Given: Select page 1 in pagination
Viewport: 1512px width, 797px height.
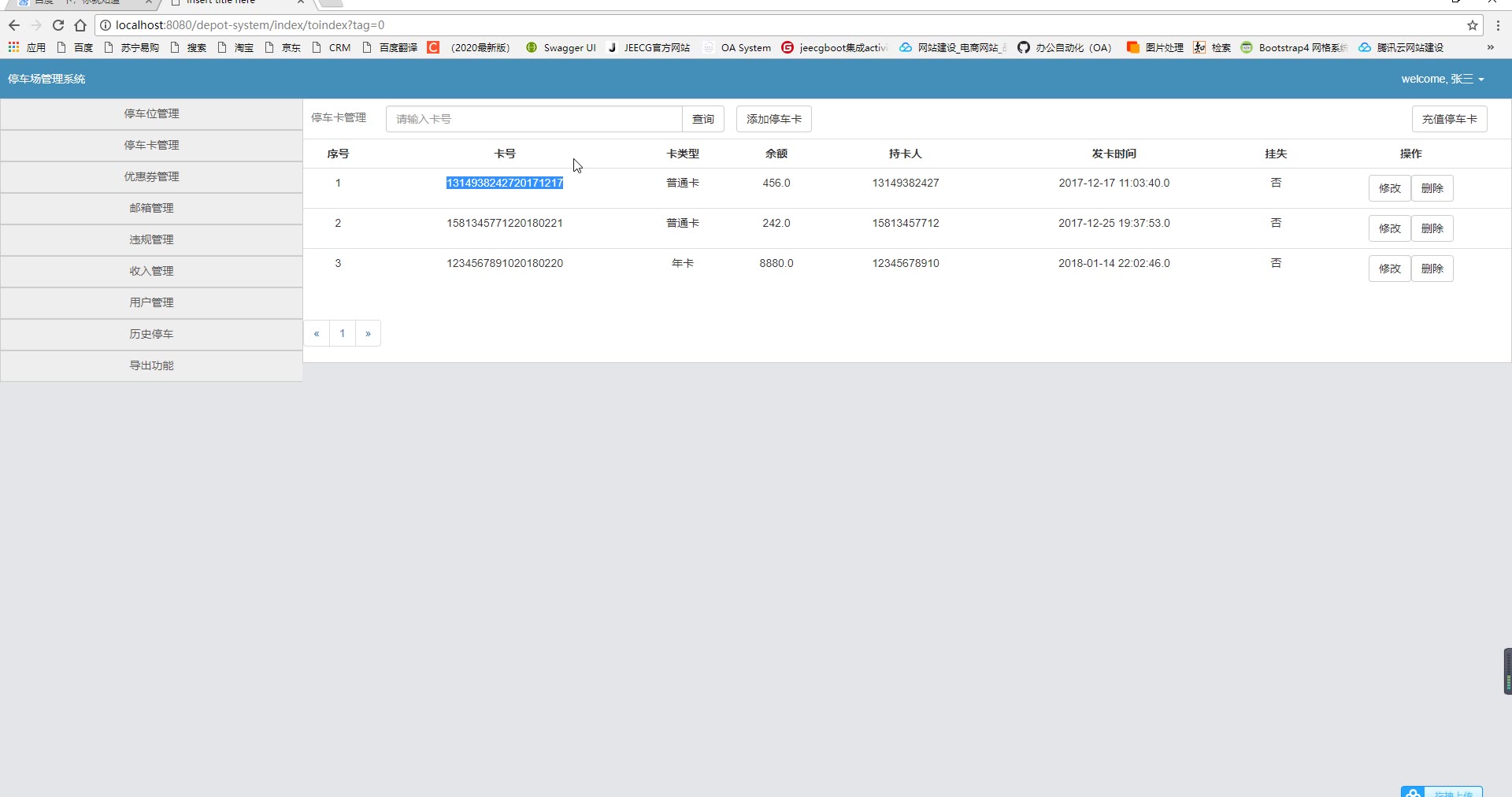Looking at the screenshot, I should pos(343,333).
